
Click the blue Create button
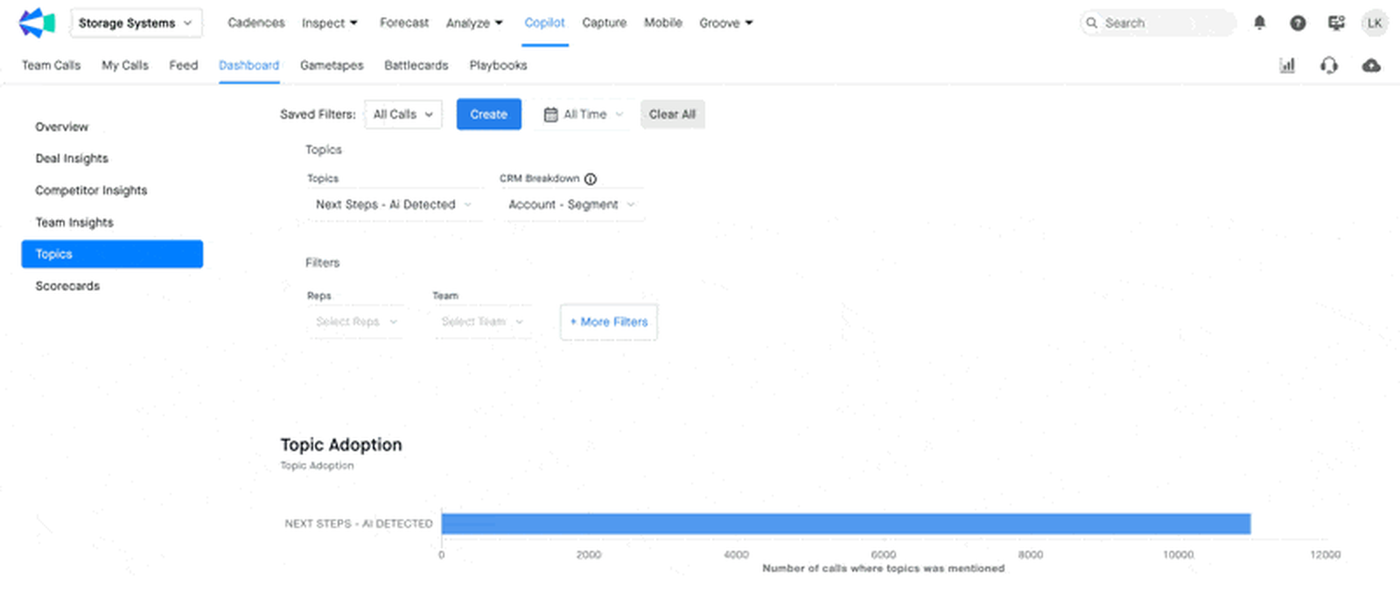click(489, 114)
